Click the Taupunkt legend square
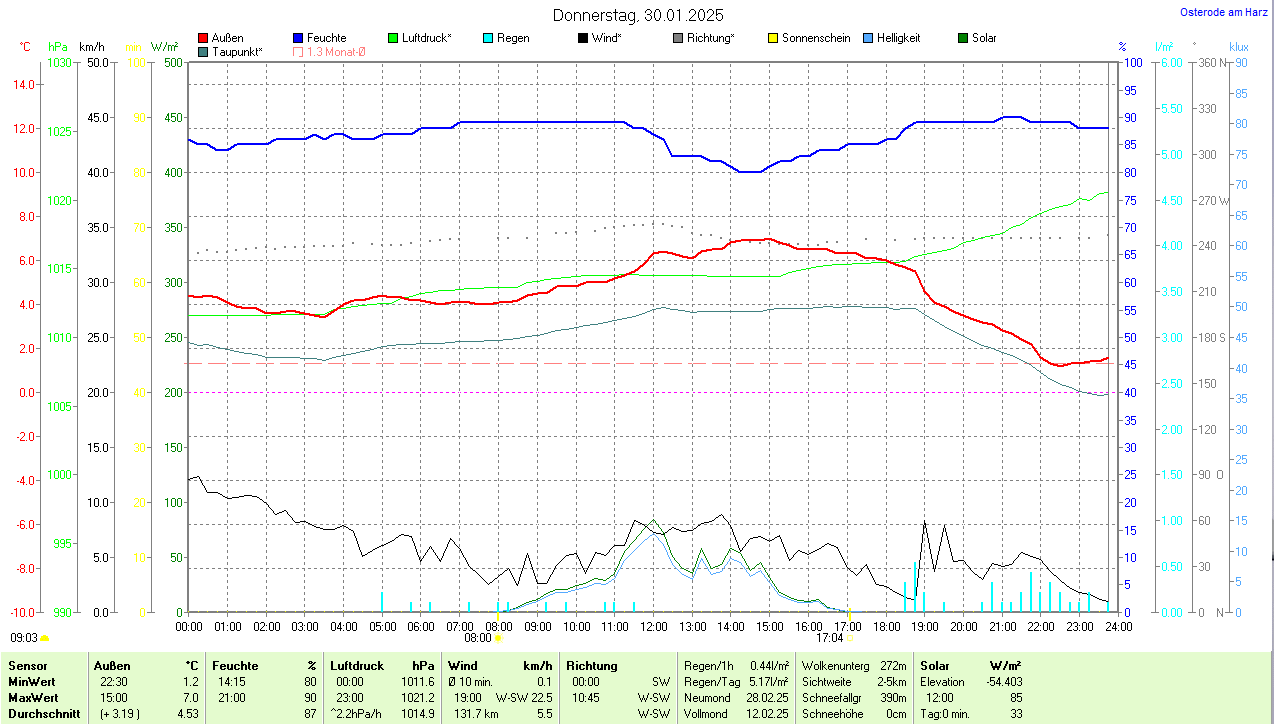Viewport: 1274px width, 724px height. 203,51
